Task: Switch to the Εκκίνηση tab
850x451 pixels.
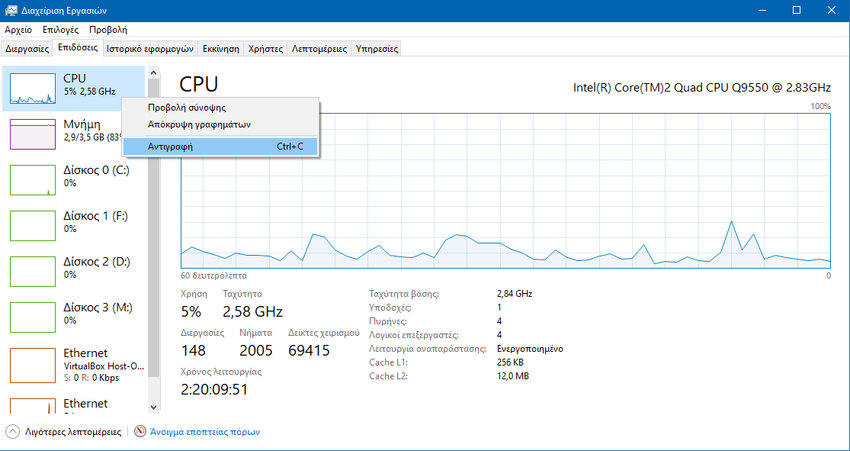Action: tap(220, 48)
